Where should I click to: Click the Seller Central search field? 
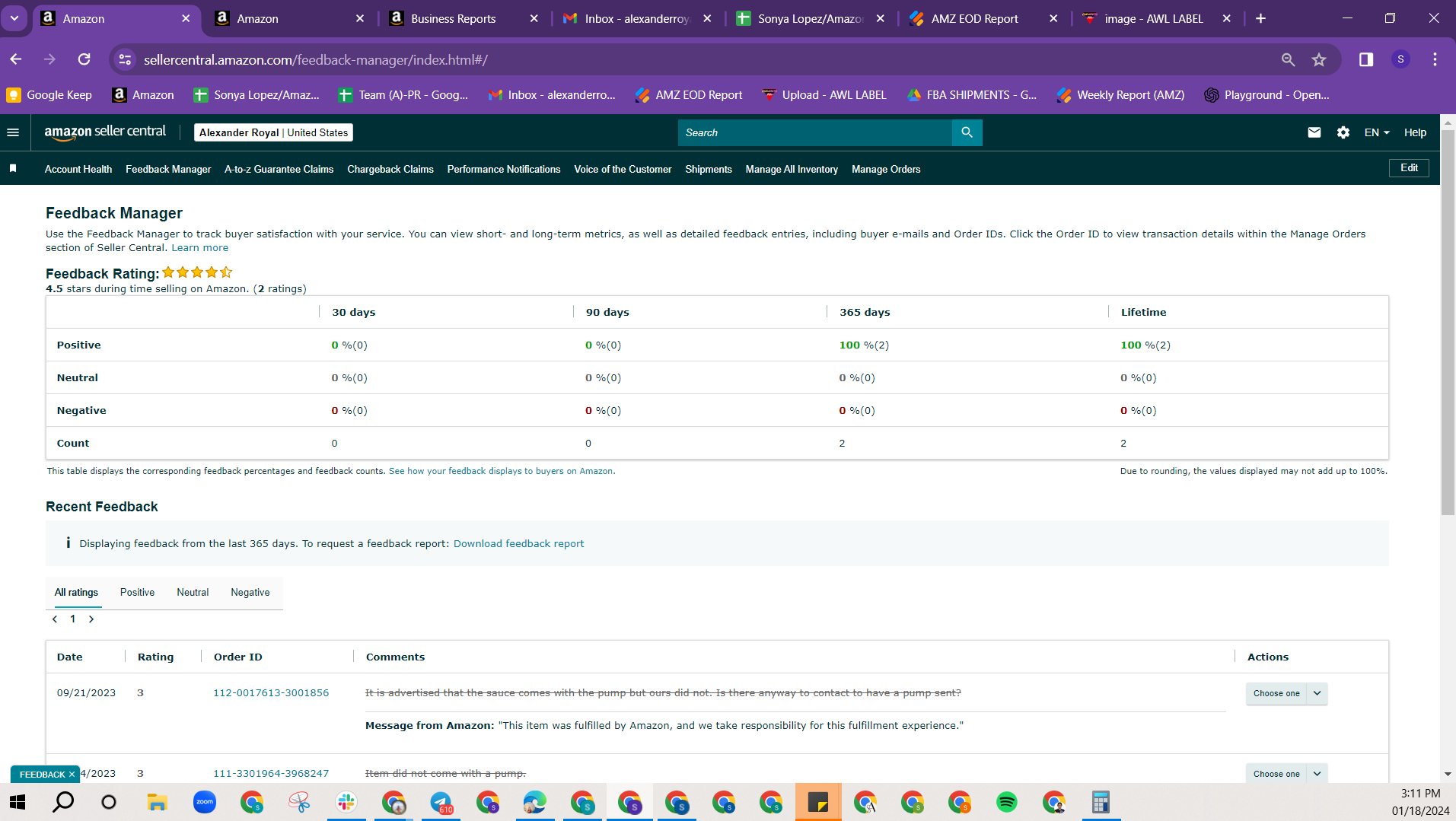pos(814,132)
